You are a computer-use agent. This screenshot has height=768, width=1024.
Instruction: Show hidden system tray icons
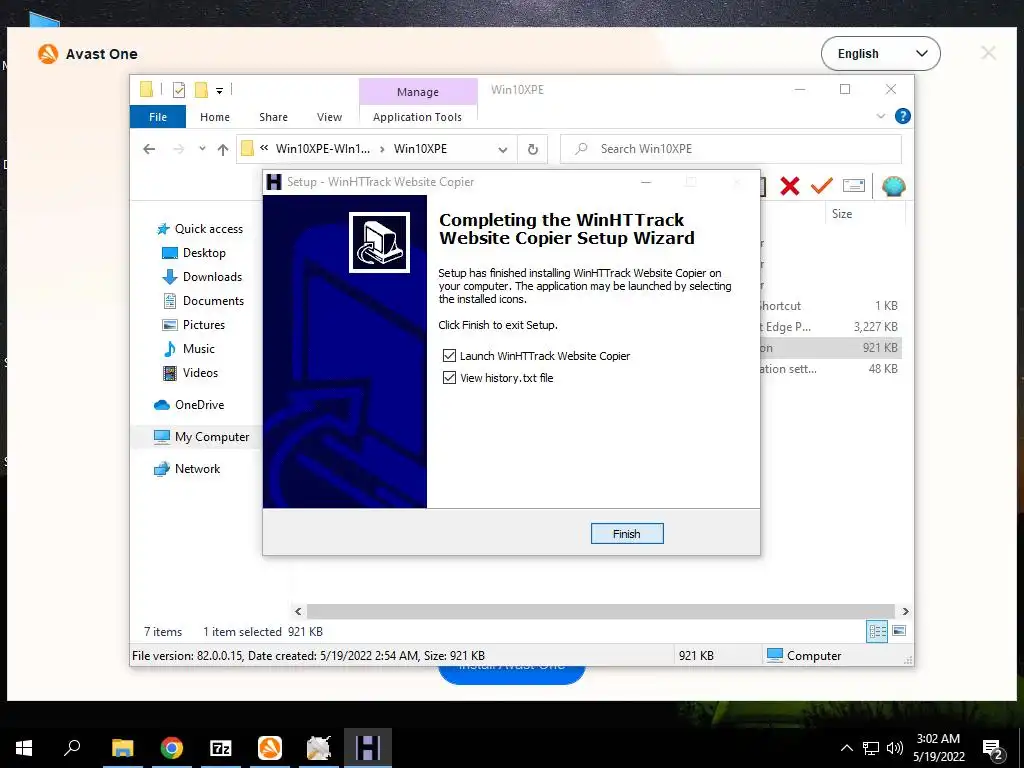[846, 748]
